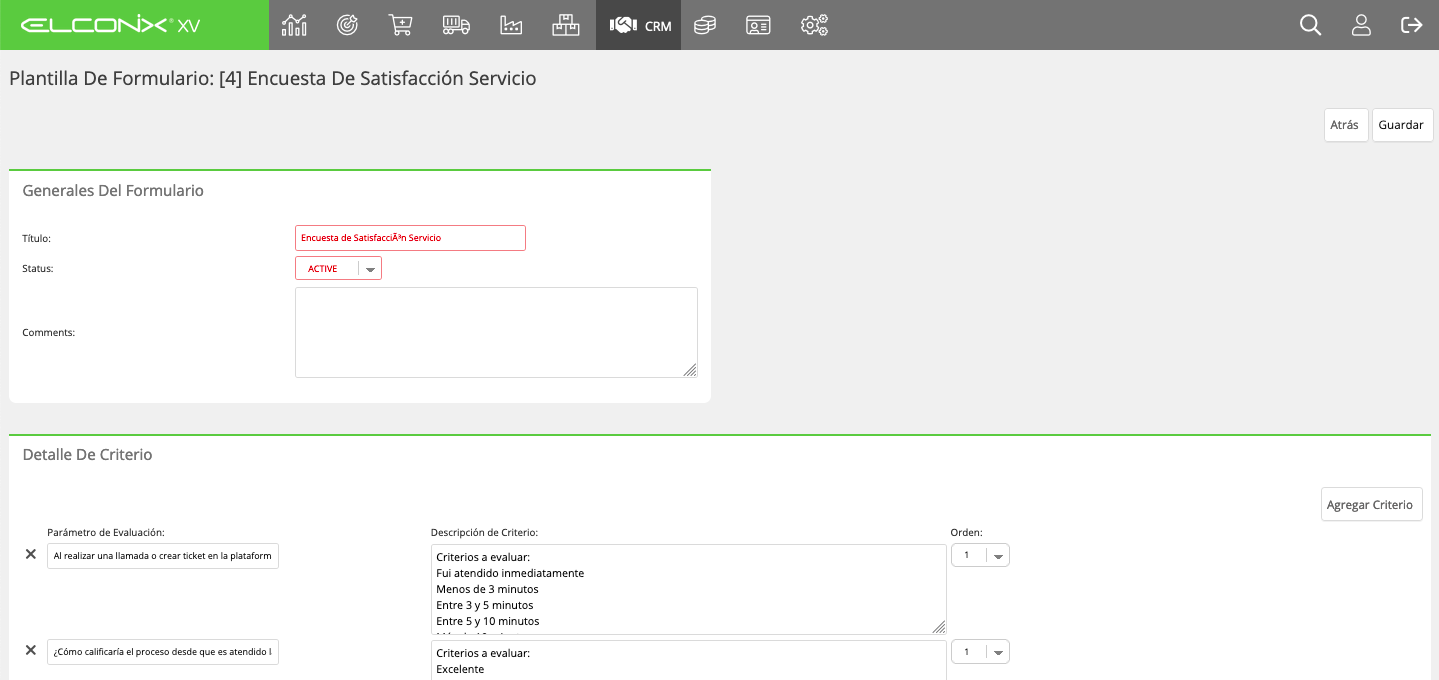Click the 'Generales Del Formulario' heading
Image resolution: width=1439 pixels, height=680 pixels.
pos(113,190)
